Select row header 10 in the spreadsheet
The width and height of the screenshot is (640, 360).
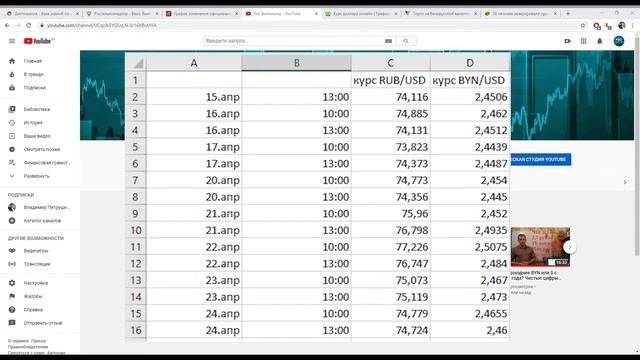point(136,230)
